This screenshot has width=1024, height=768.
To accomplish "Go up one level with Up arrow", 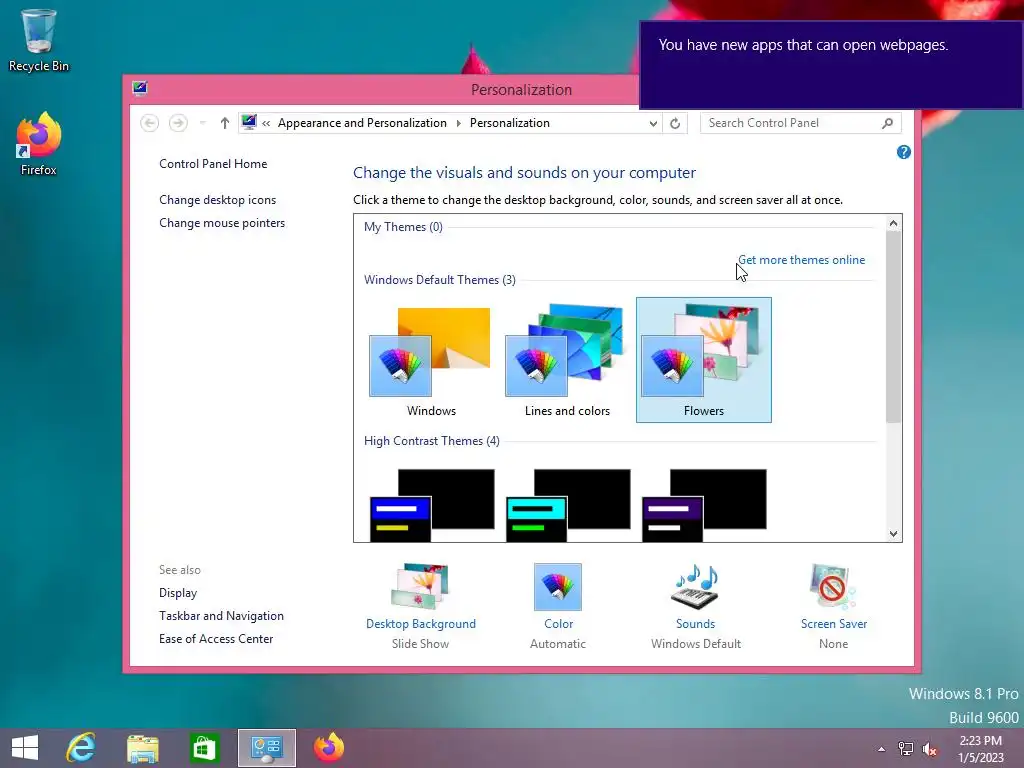I will [x=225, y=123].
